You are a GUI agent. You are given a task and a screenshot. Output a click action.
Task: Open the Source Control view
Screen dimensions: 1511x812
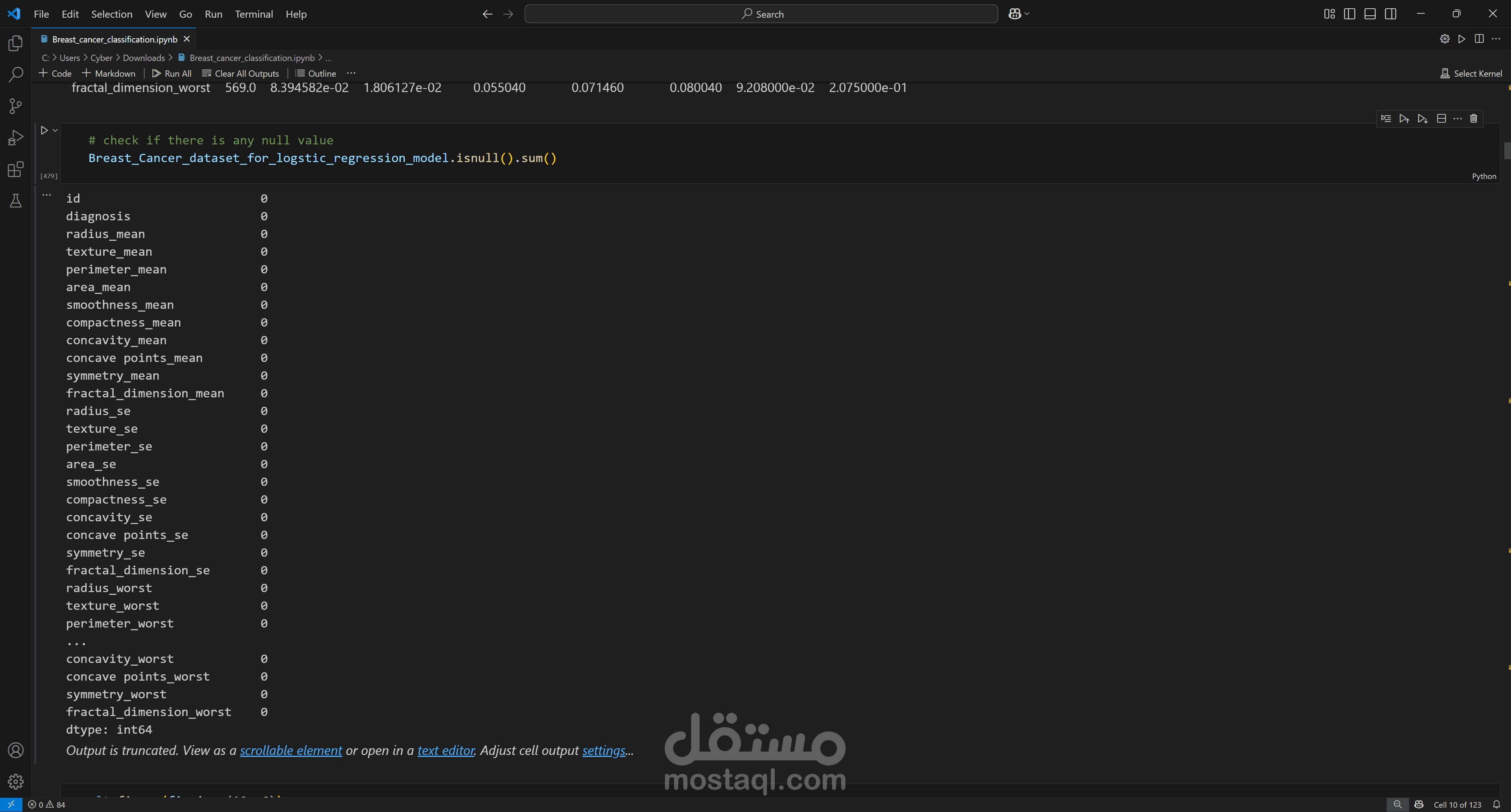tap(16, 106)
